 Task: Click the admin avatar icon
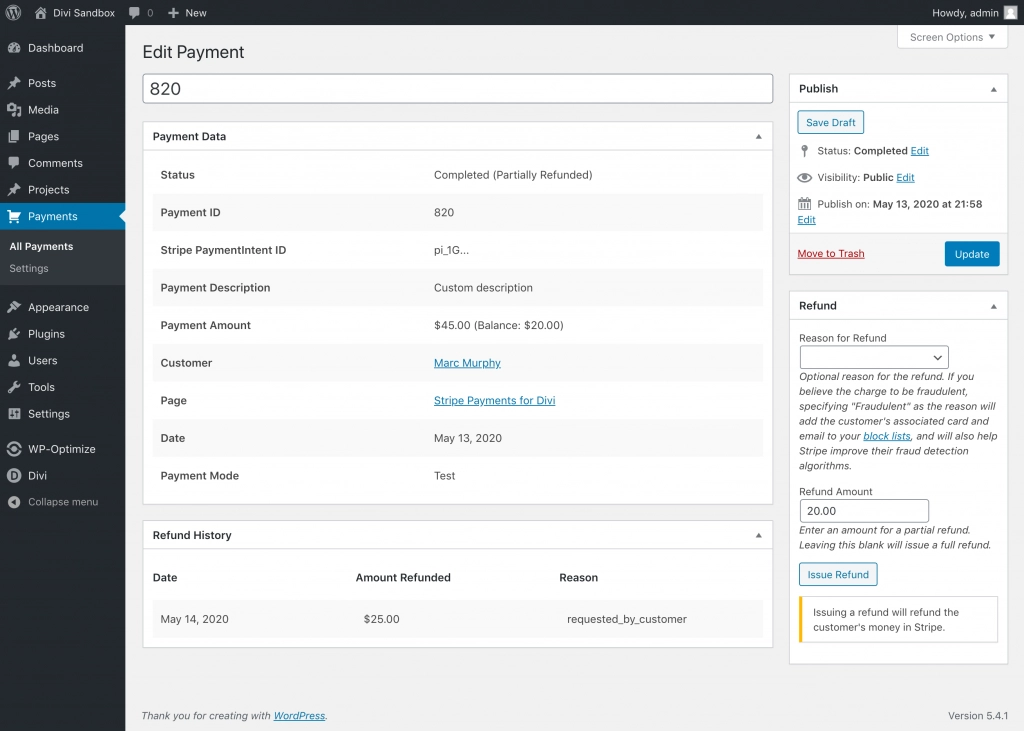(x=1010, y=12)
